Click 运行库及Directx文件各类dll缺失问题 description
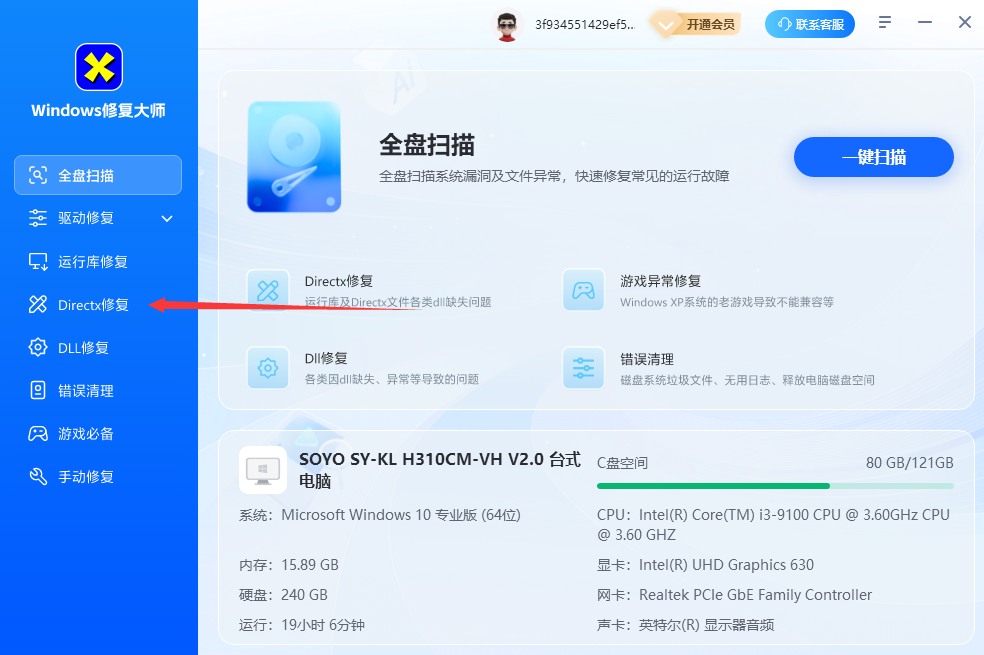This screenshot has height=655, width=984. 398,302
